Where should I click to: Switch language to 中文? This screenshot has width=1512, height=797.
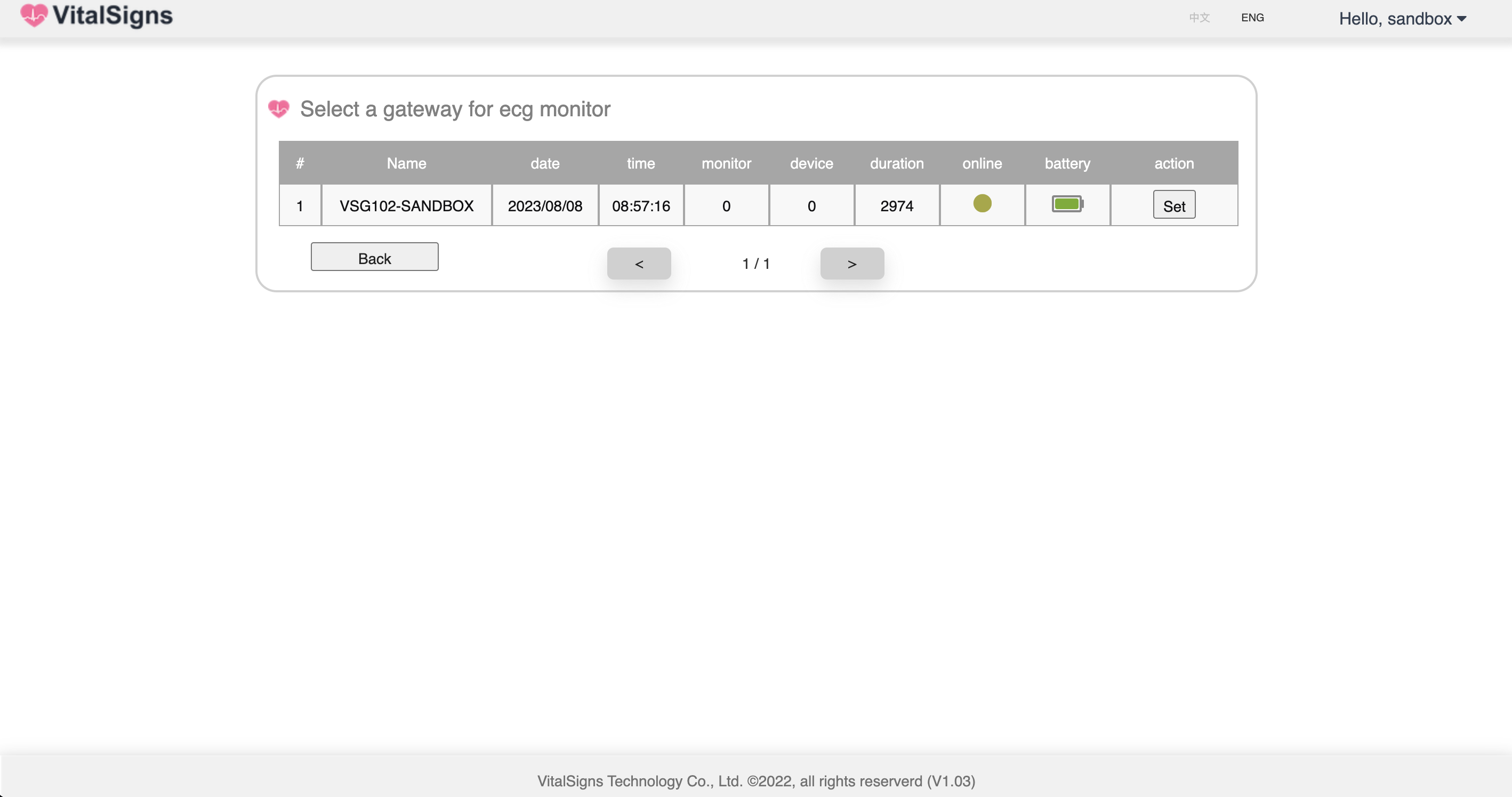tap(1199, 18)
